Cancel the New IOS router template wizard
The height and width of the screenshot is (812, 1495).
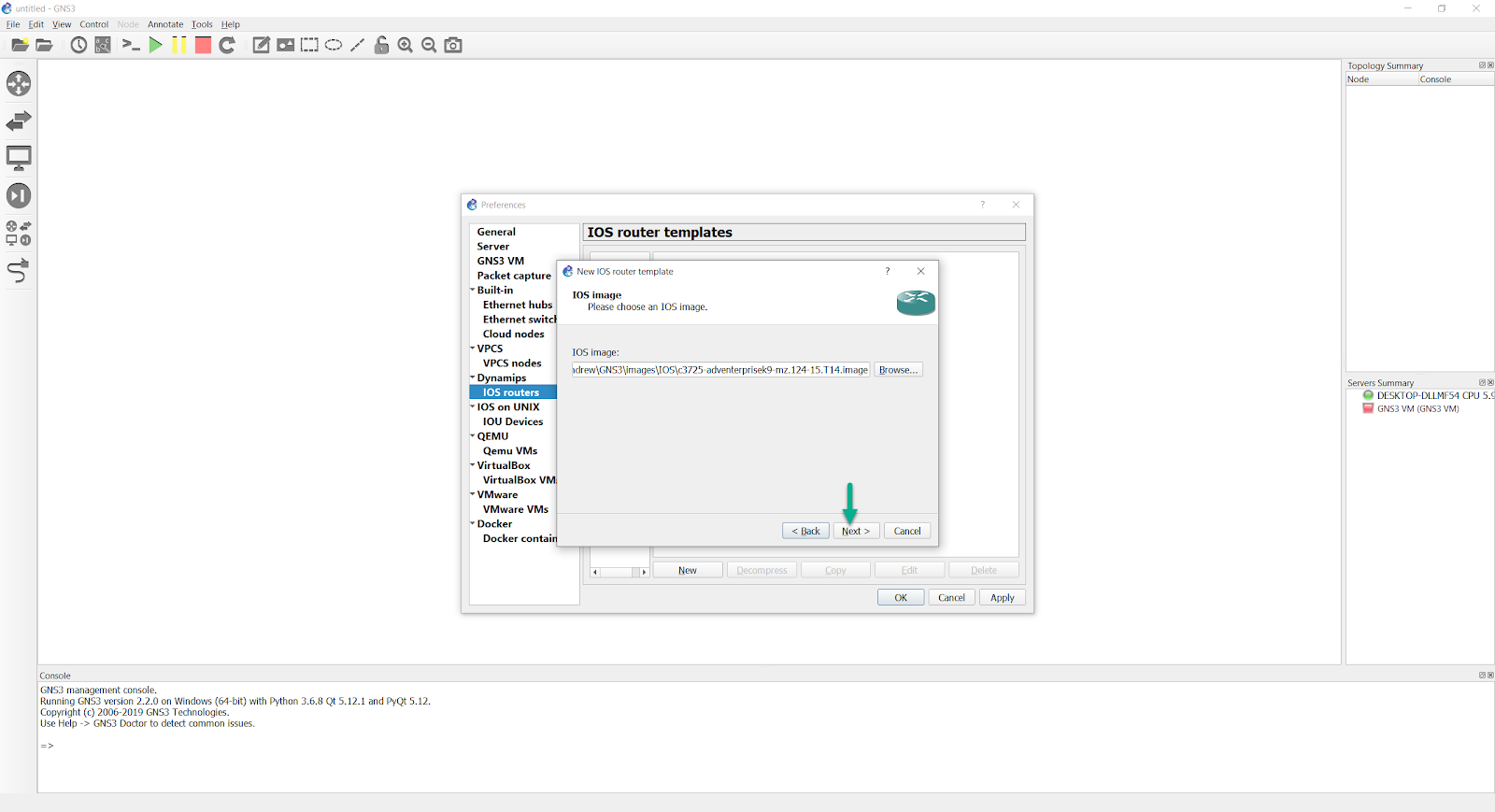(x=907, y=531)
